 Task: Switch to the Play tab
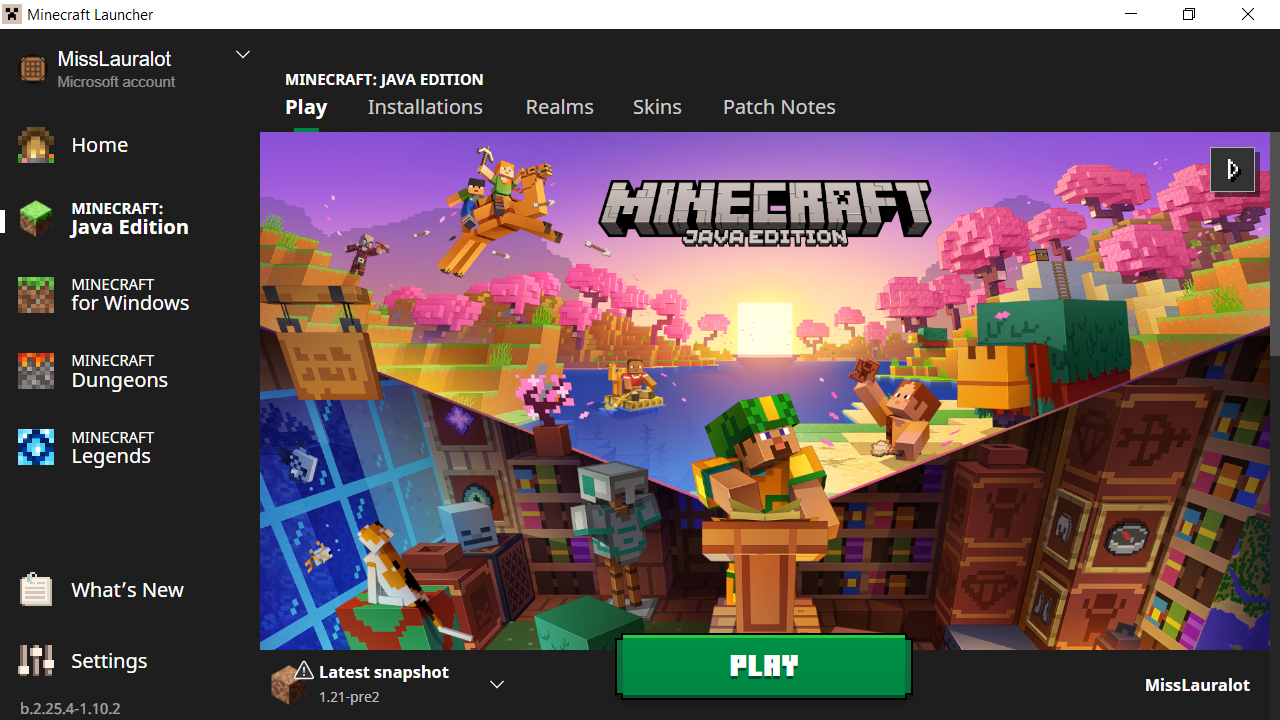pos(306,107)
